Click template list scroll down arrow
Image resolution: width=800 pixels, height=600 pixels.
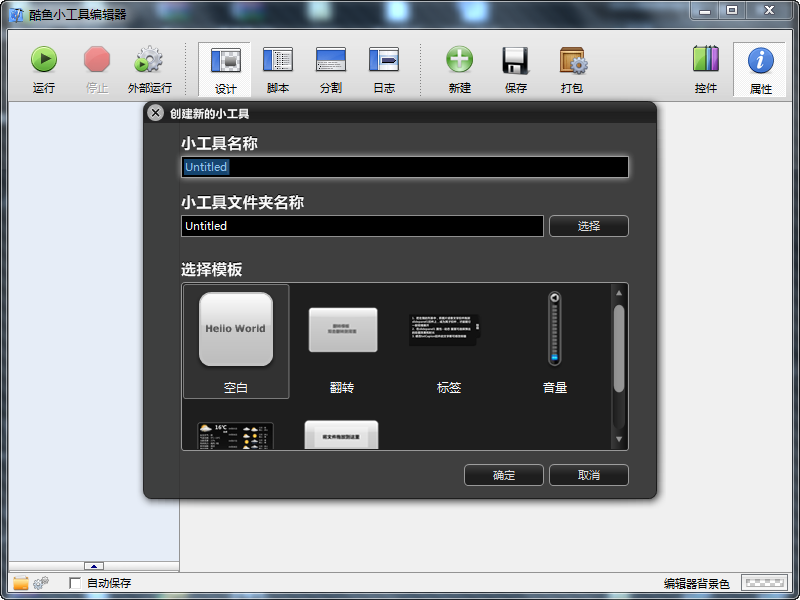click(x=619, y=439)
